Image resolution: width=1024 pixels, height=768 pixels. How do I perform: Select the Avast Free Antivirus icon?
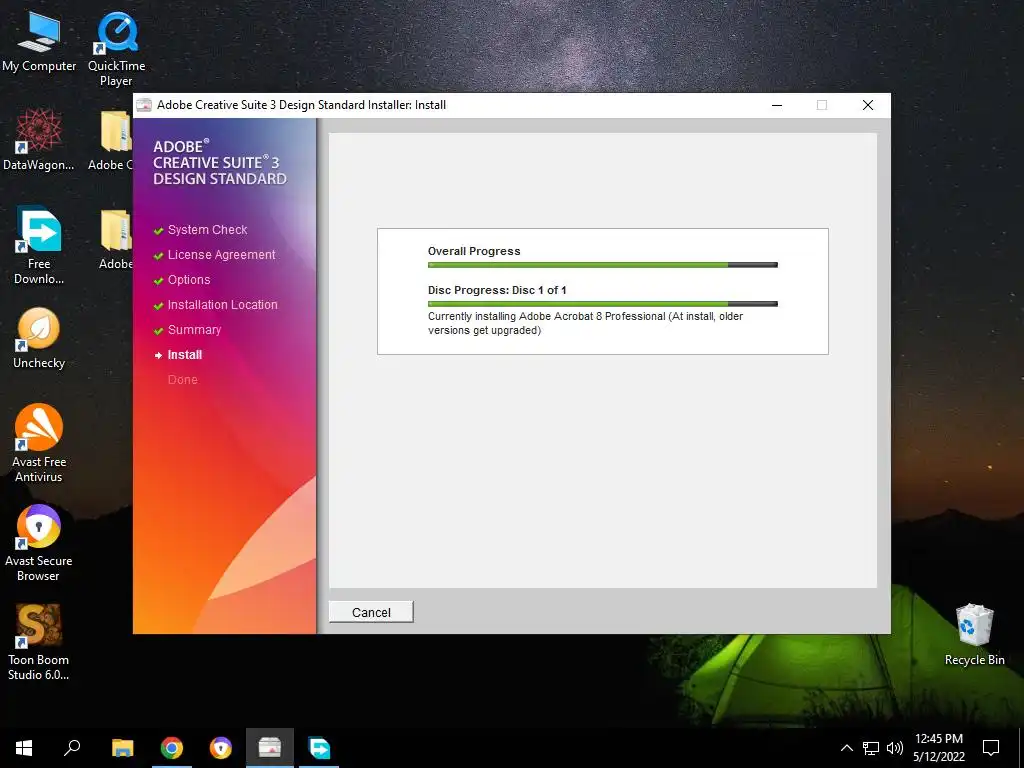[39, 443]
